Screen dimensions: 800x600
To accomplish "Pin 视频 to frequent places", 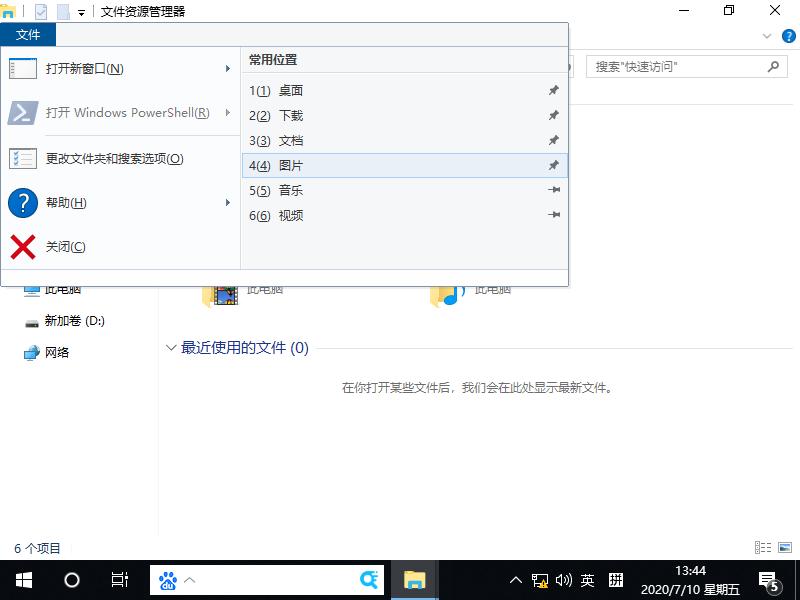I will click(x=553, y=215).
